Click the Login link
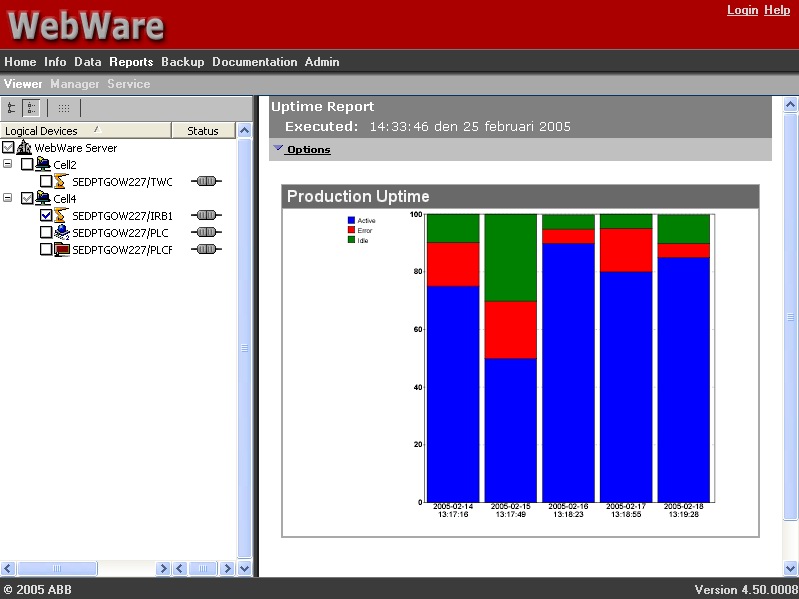 742,10
